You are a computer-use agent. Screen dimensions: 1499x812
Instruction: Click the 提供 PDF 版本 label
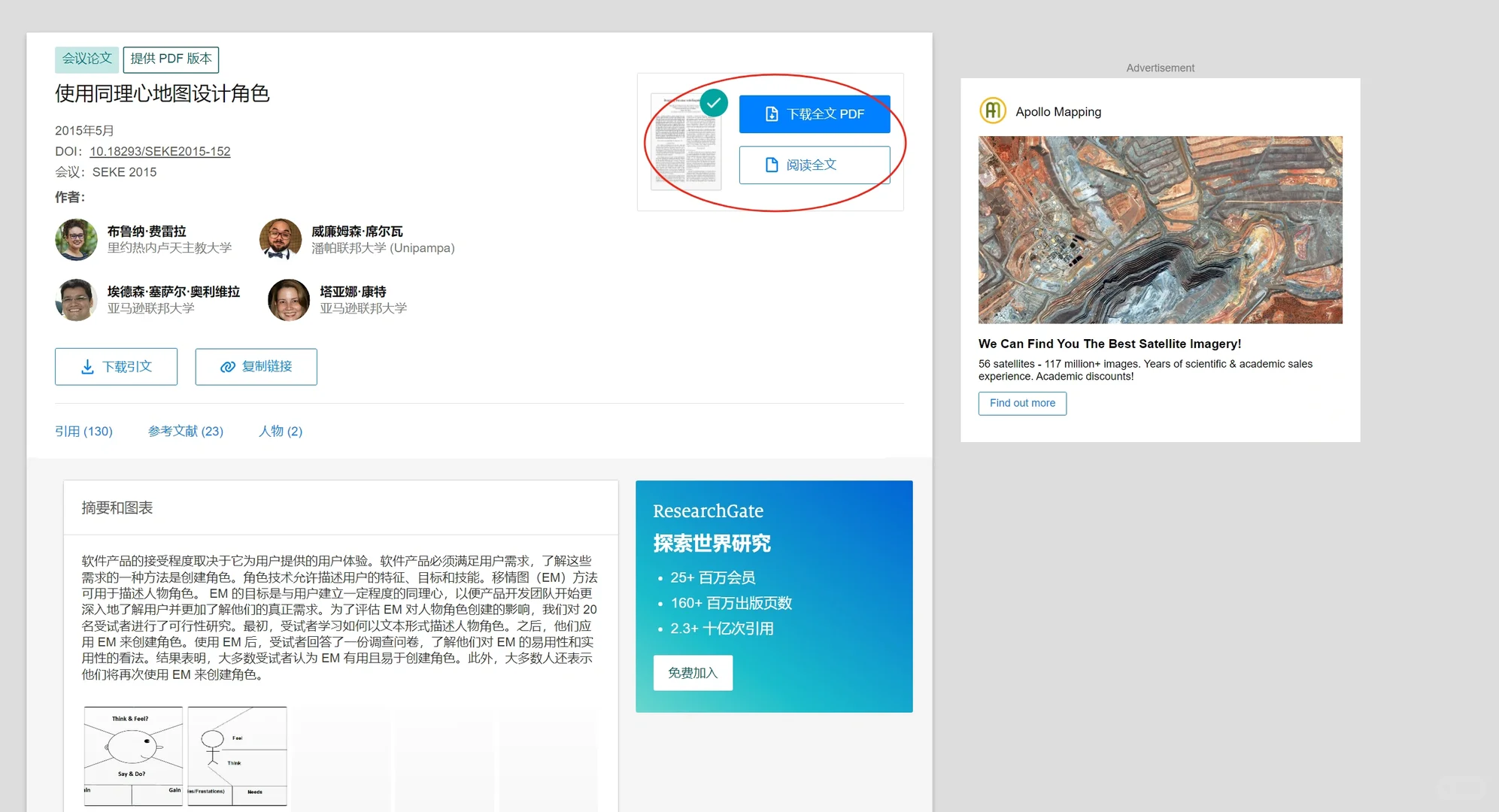[171, 59]
